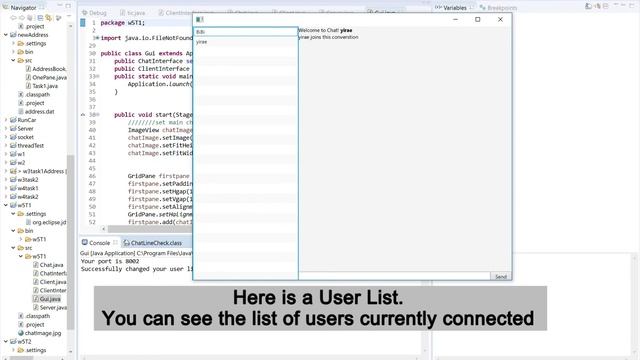Viewport: 640px width, 360px height.
Task: Click the chatImage.jpg globe icon
Action: (x=20, y=333)
